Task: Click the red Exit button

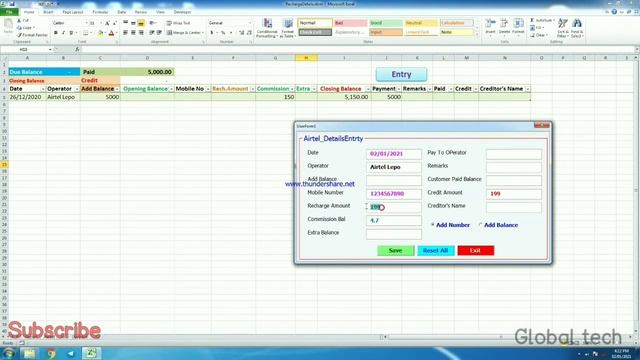Action: pos(476,251)
